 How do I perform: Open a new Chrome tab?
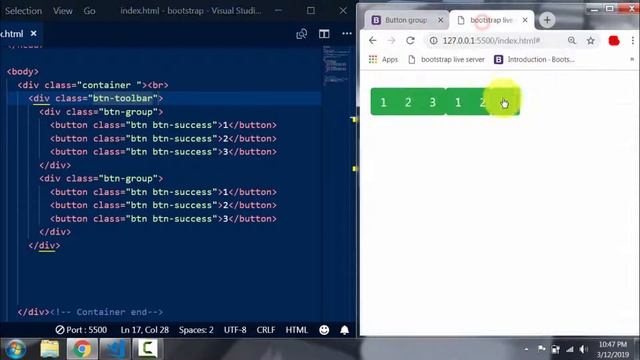[x=547, y=20]
